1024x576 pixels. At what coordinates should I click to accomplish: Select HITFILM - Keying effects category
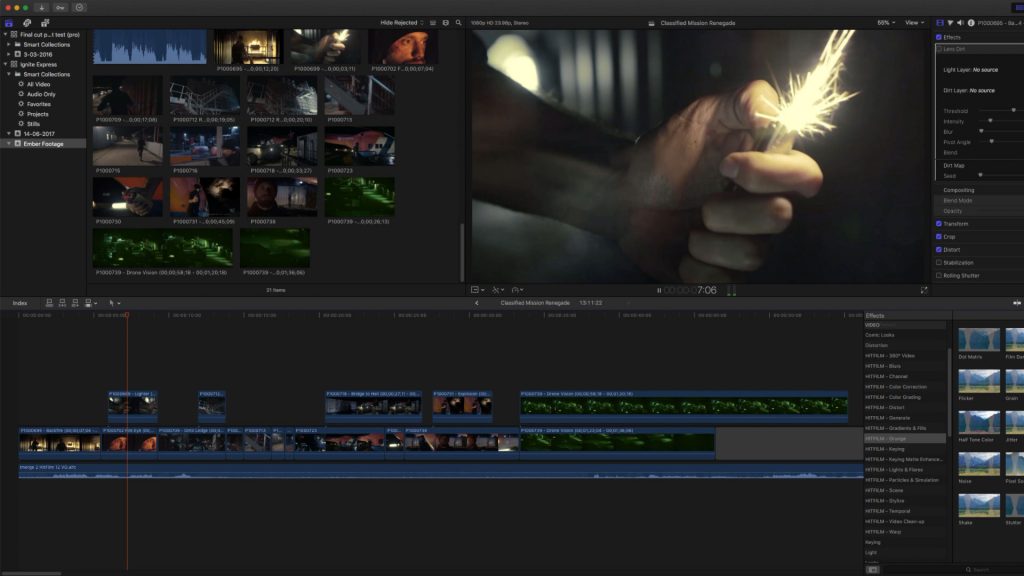tap(884, 449)
